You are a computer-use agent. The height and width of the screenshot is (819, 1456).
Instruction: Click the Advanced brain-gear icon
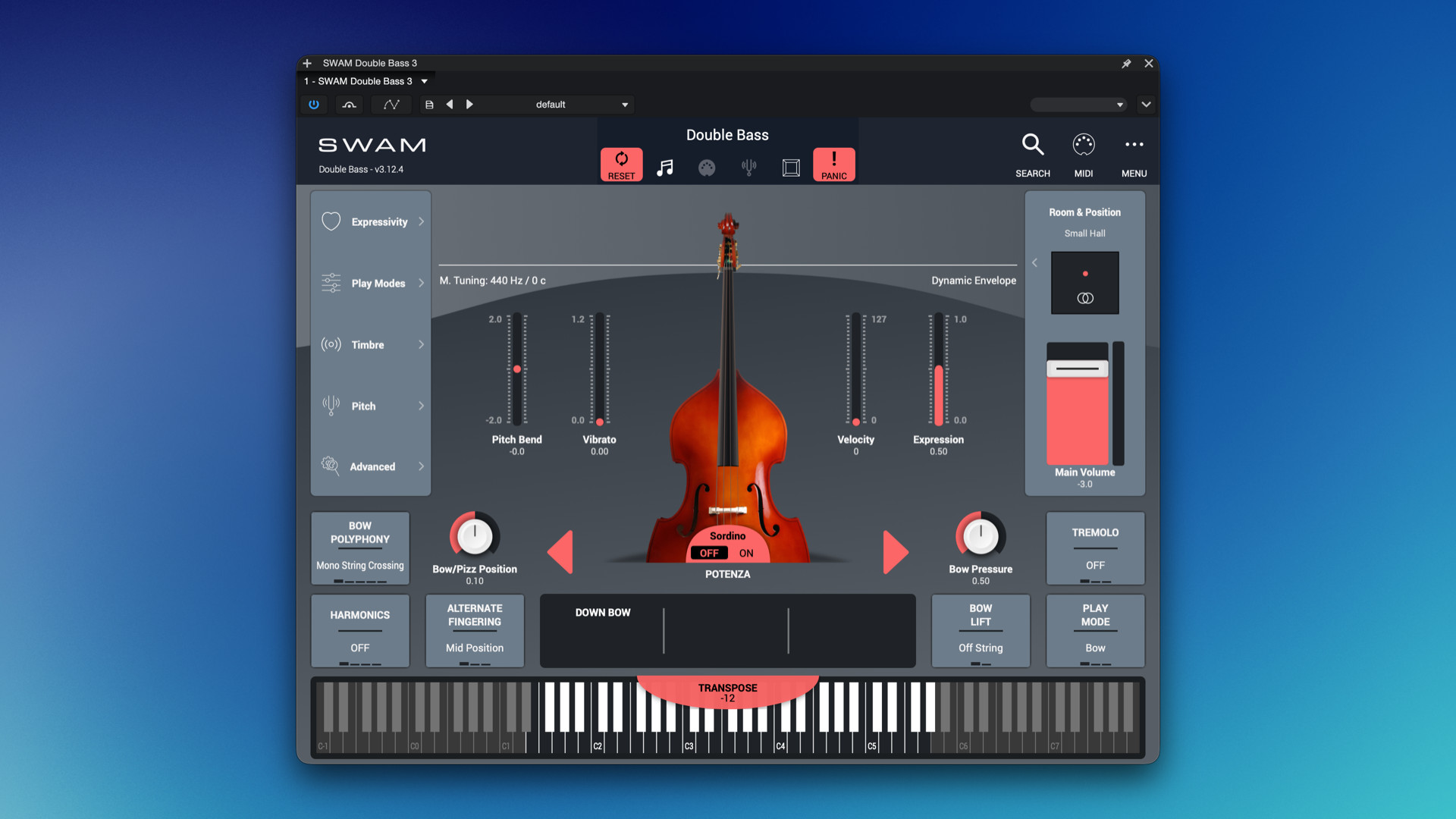pos(330,466)
